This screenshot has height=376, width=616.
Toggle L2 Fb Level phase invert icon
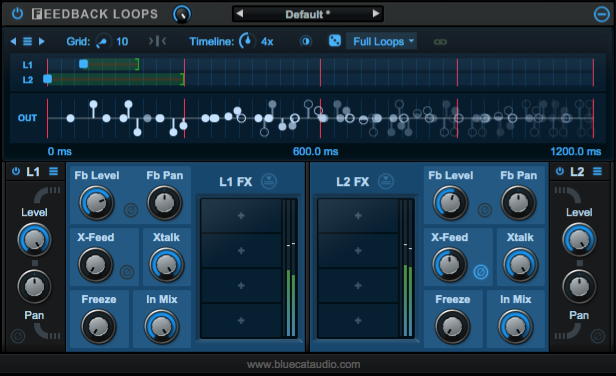(485, 210)
